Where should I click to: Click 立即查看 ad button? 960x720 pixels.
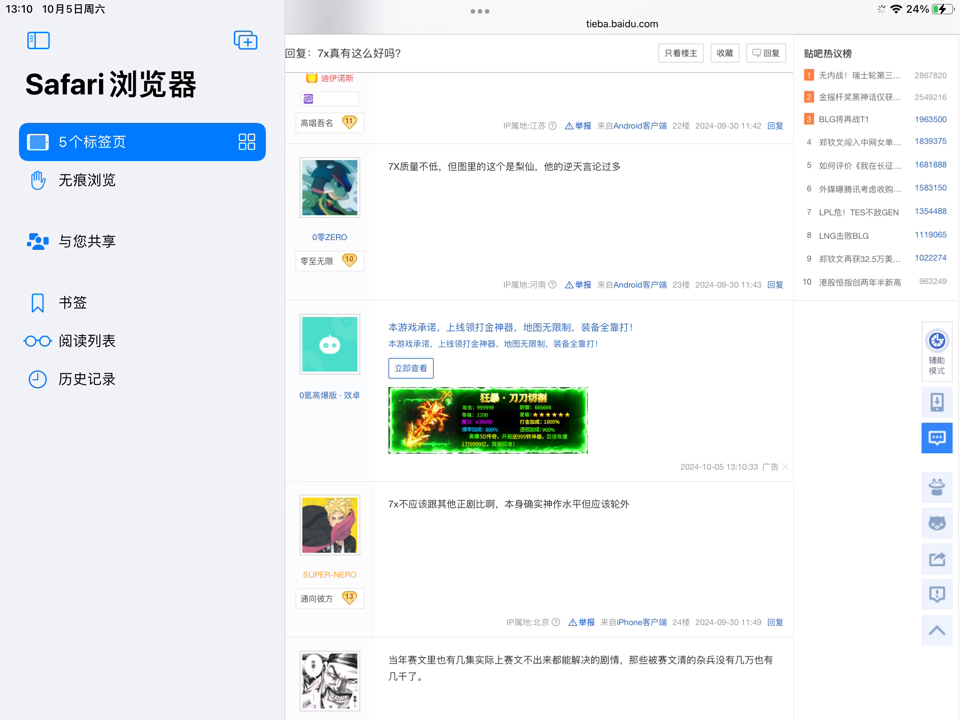pyautogui.click(x=411, y=369)
